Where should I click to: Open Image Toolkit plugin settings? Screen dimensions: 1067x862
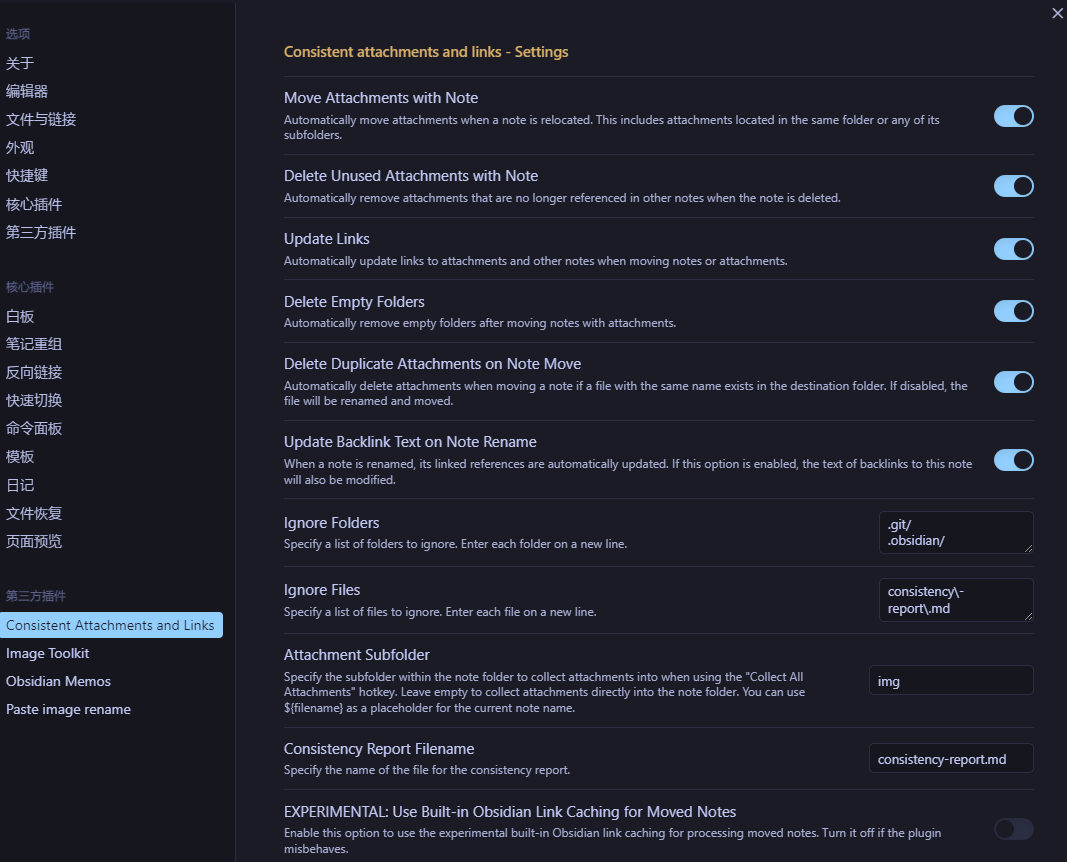click(48, 653)
